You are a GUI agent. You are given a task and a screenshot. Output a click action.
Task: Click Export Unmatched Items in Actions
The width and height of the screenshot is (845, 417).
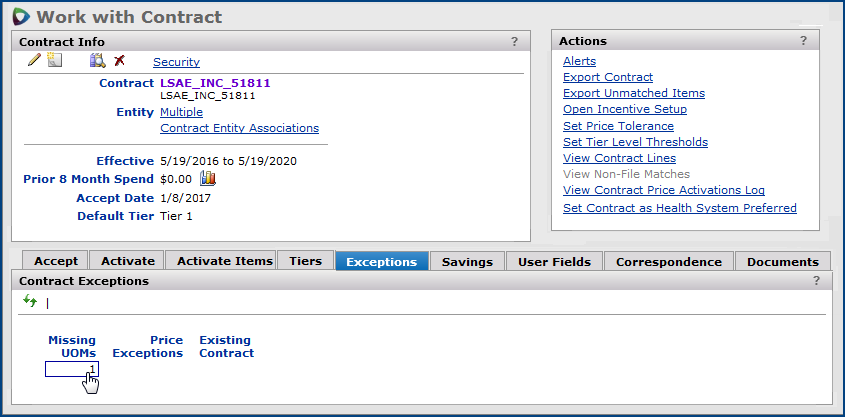(x=633, y=93)
